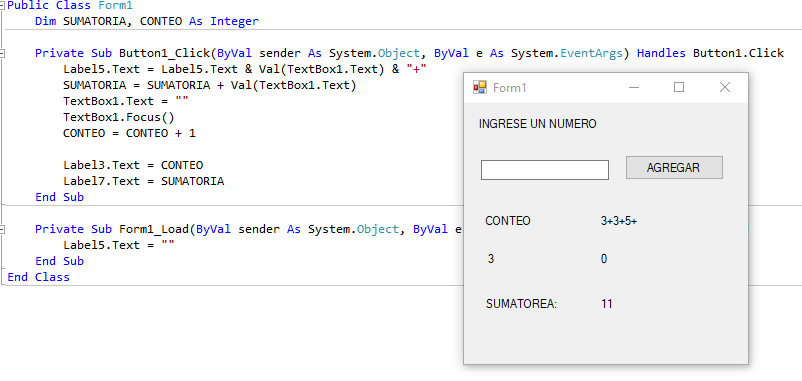
Task: Click the End Class line
Action: point(38,277)
